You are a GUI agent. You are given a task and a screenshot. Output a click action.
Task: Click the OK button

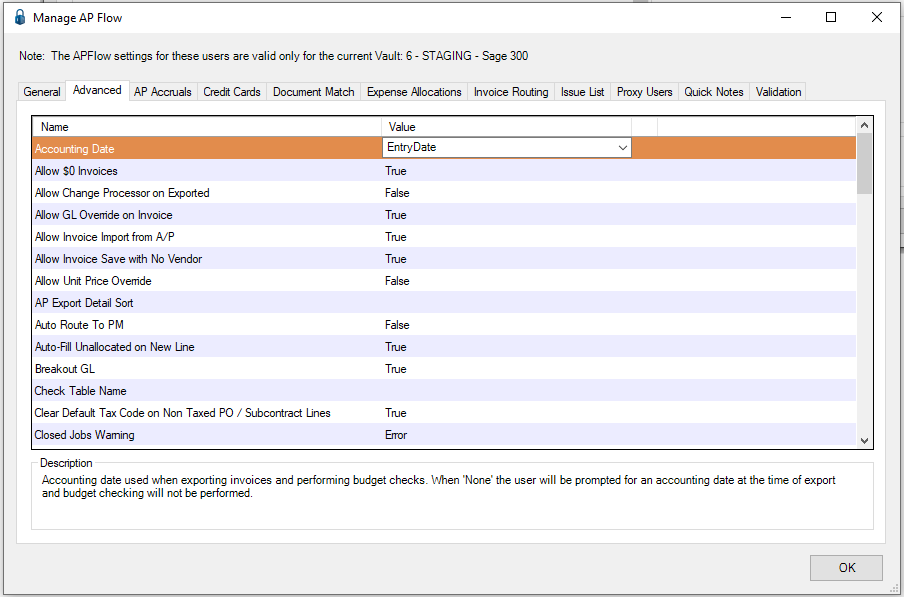point(846,568)
